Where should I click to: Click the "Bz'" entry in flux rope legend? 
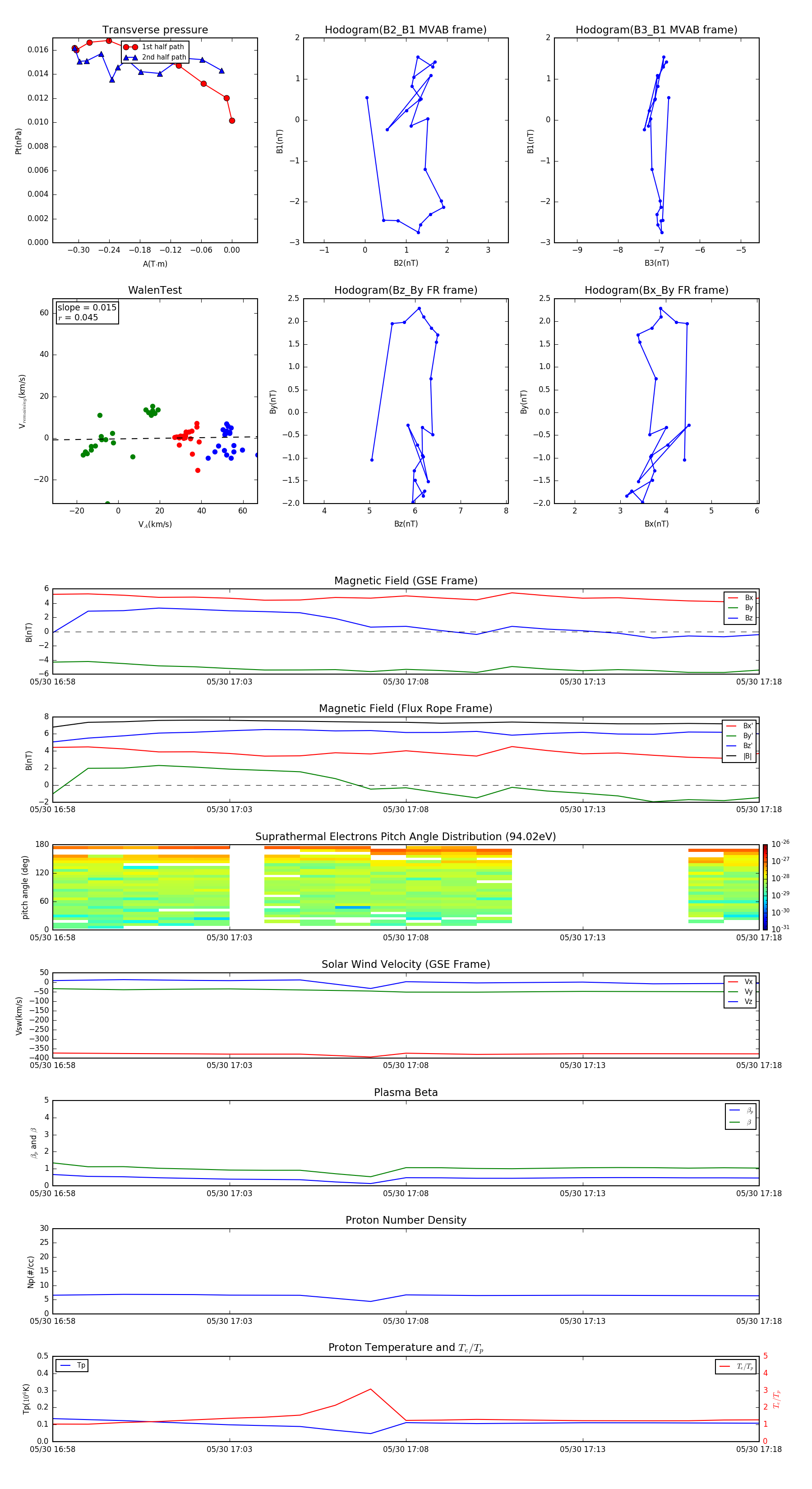click(x=739, y=746)
